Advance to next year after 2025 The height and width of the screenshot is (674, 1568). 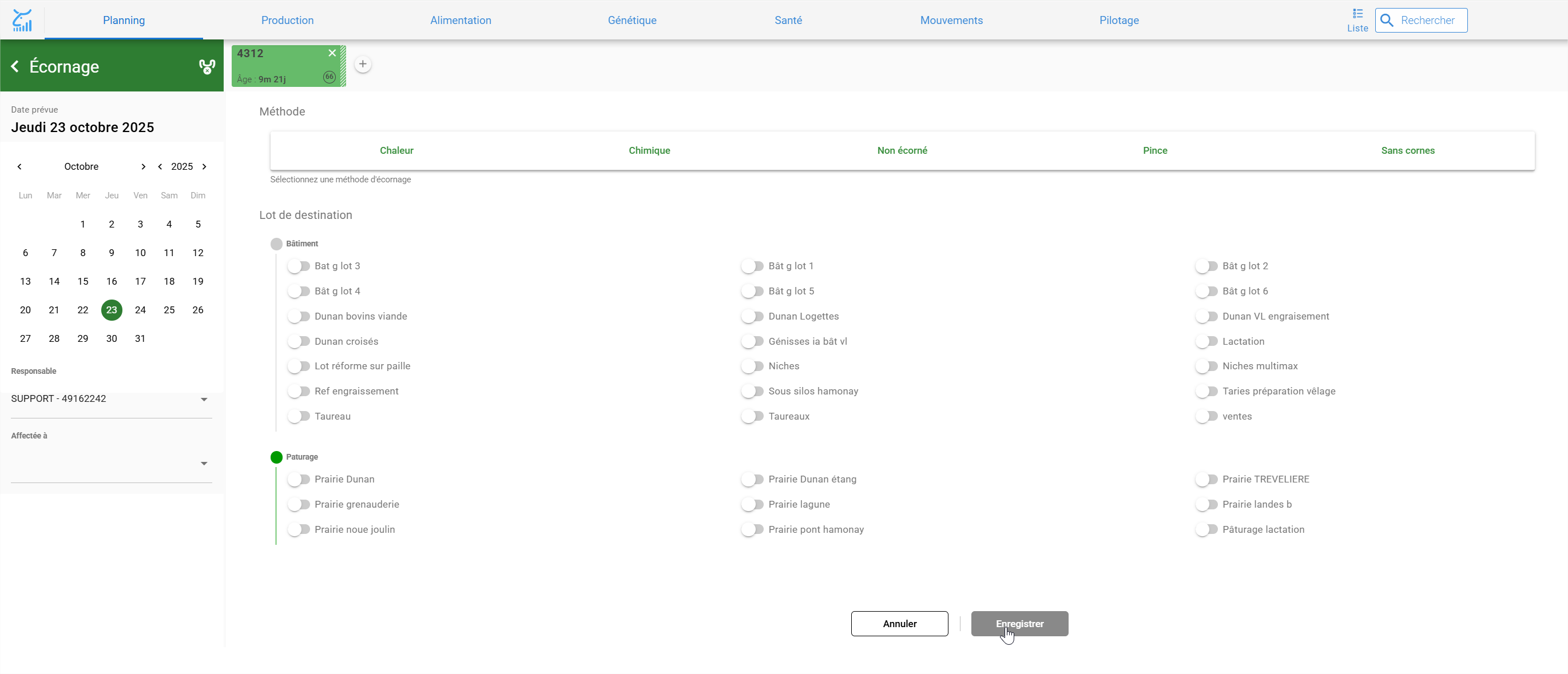[x=205, y=167]
